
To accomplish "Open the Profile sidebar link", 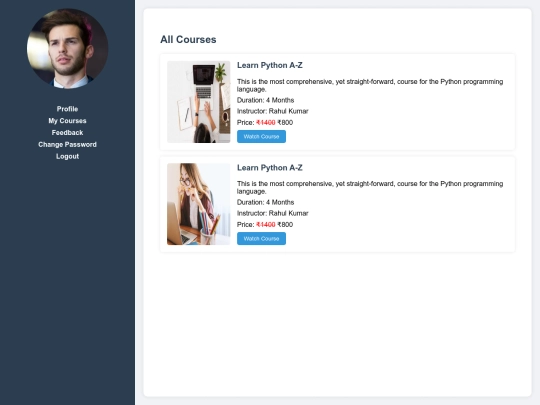I will (x=67, y=109).
